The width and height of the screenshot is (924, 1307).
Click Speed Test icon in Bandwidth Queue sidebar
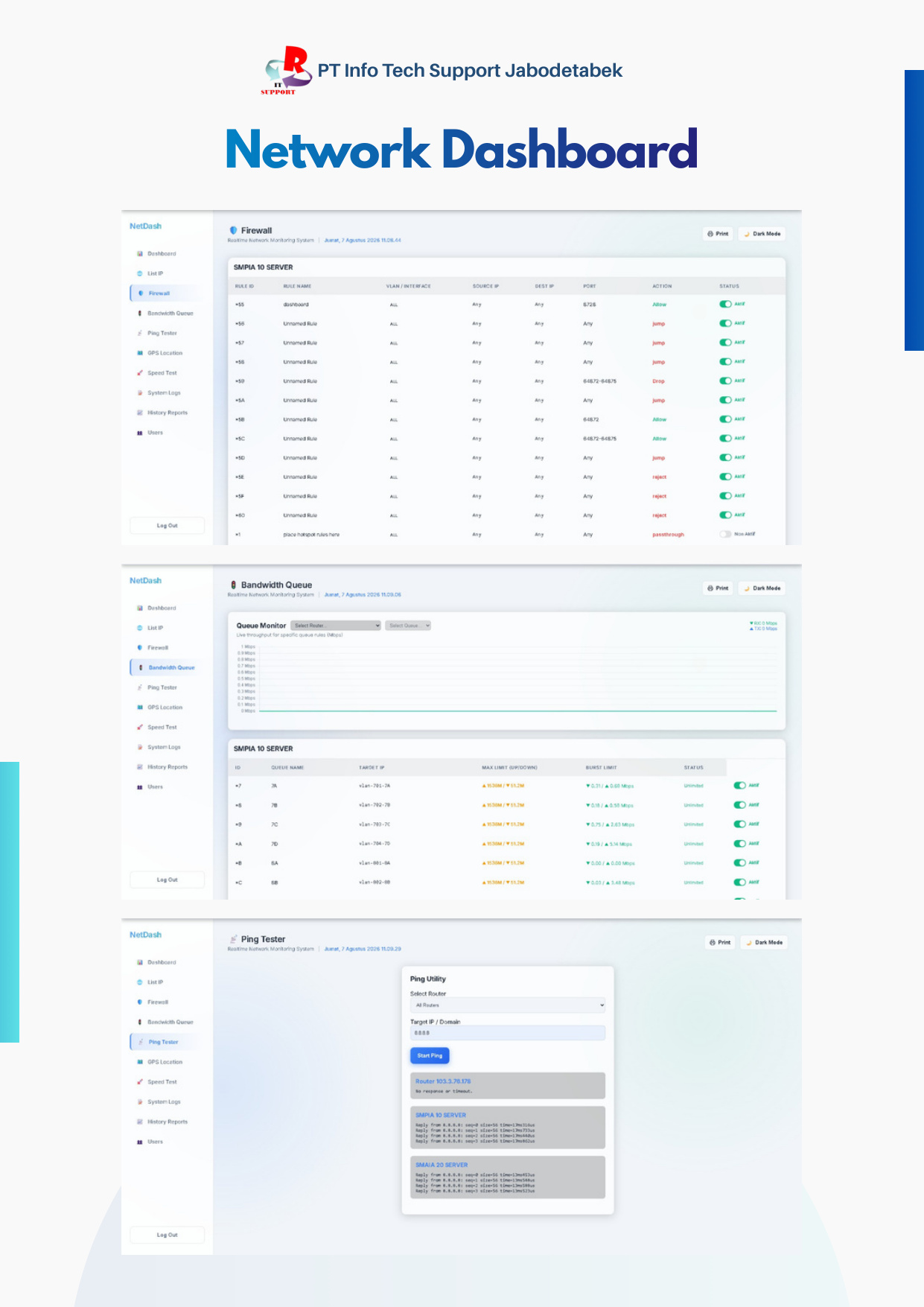[x=140, y=728]
